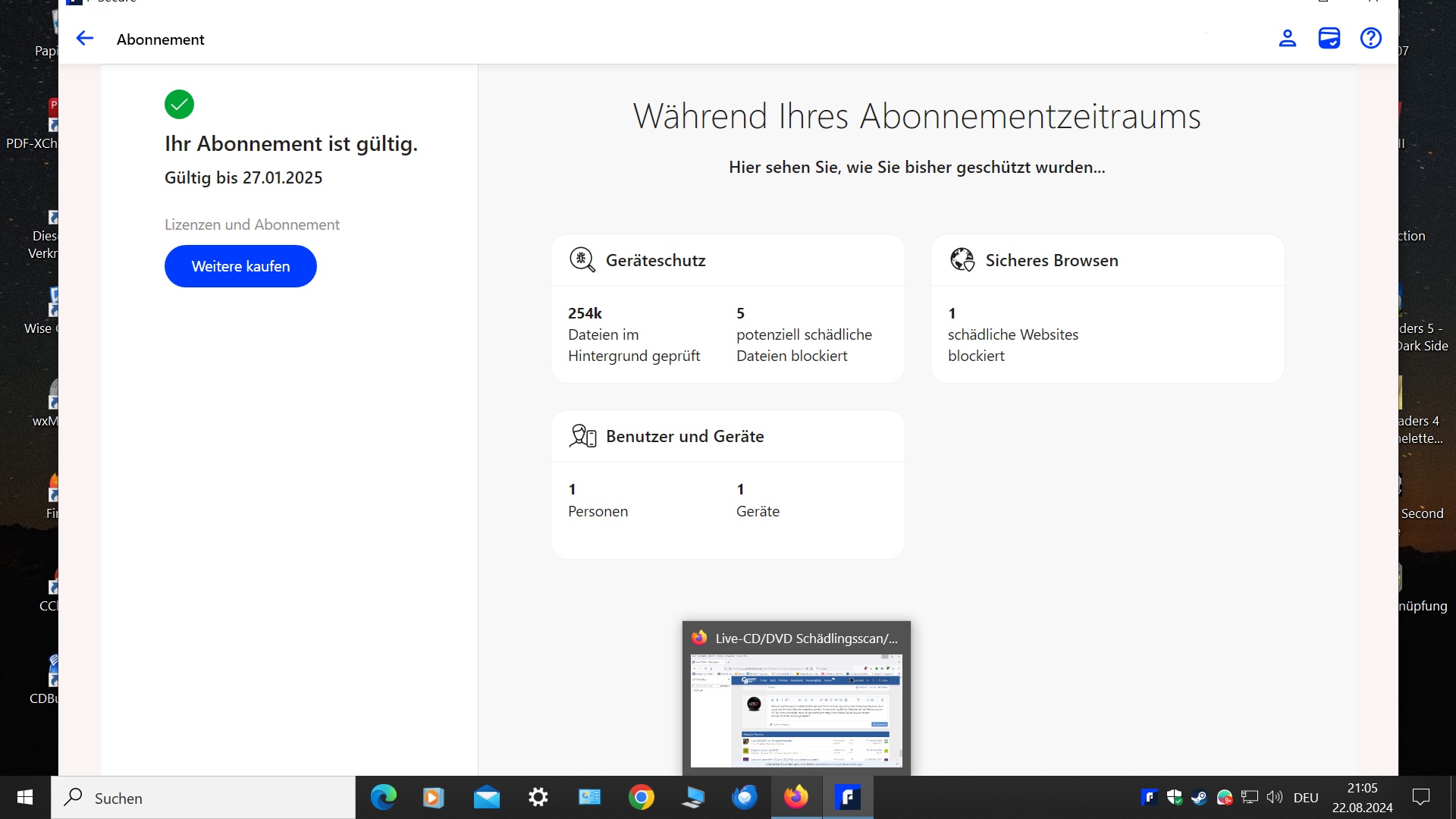Click the back arrow next to Abonnement

[x=84, y=39]
